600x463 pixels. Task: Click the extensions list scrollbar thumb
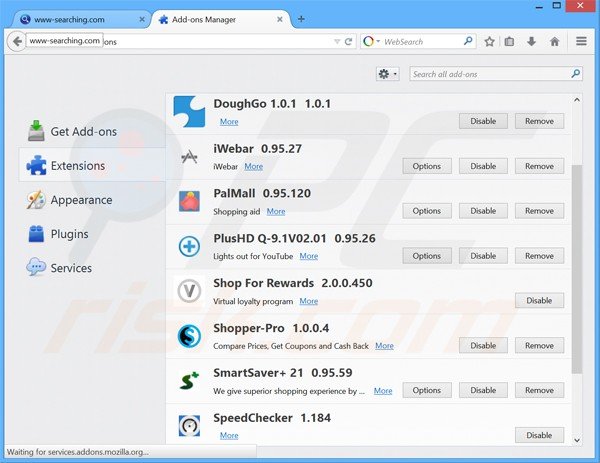pos(577,269)
